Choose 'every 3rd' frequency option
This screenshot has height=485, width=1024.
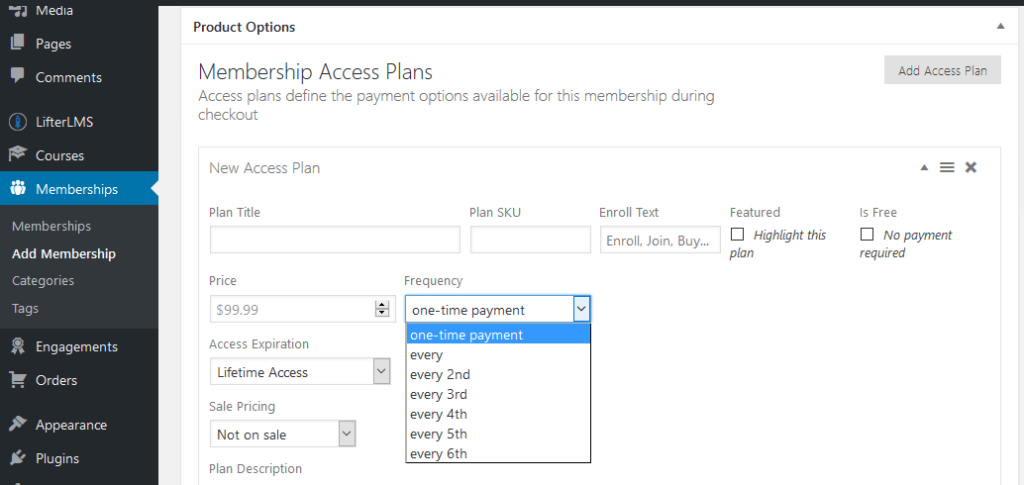click(x=440, y=394)
